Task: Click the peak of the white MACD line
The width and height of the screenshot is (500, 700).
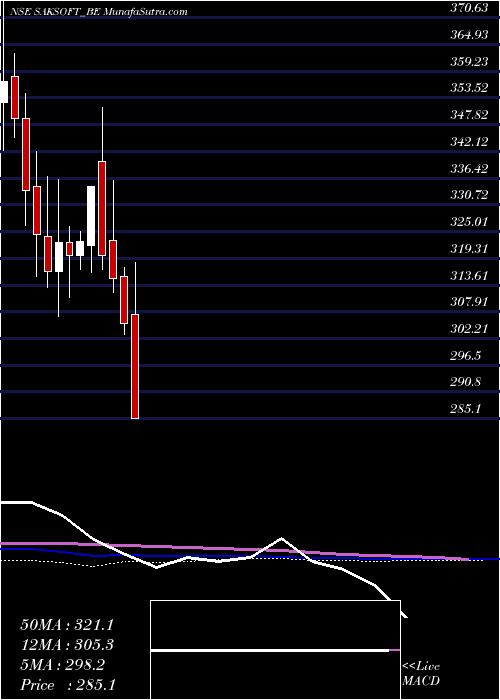Action: click(281, 538)
